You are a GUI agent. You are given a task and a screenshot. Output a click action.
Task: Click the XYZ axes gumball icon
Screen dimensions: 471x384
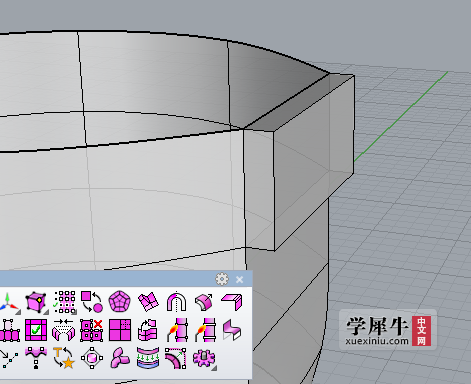point(8,302)
